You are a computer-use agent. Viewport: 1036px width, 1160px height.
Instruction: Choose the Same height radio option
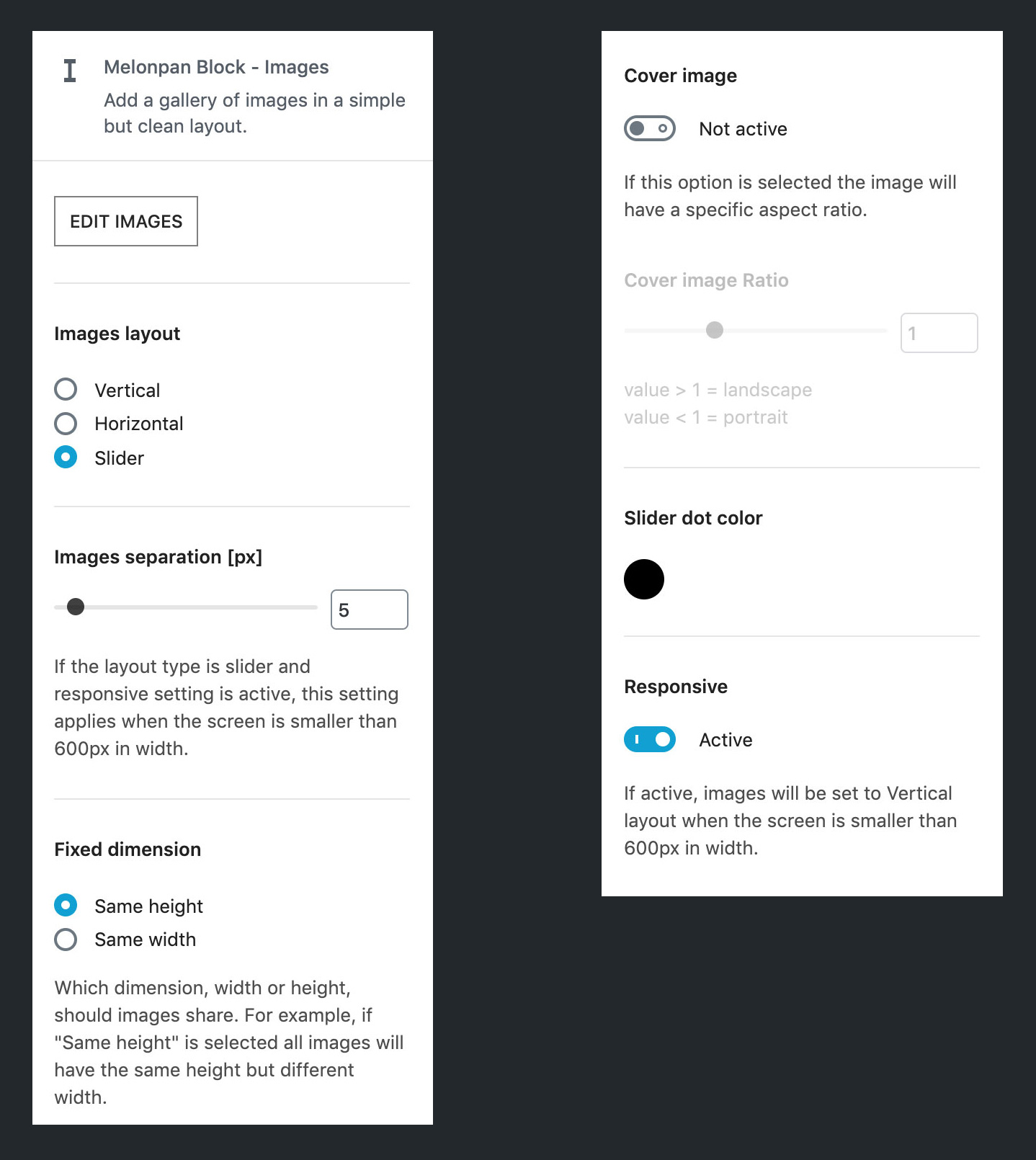(x=66, y=905)
